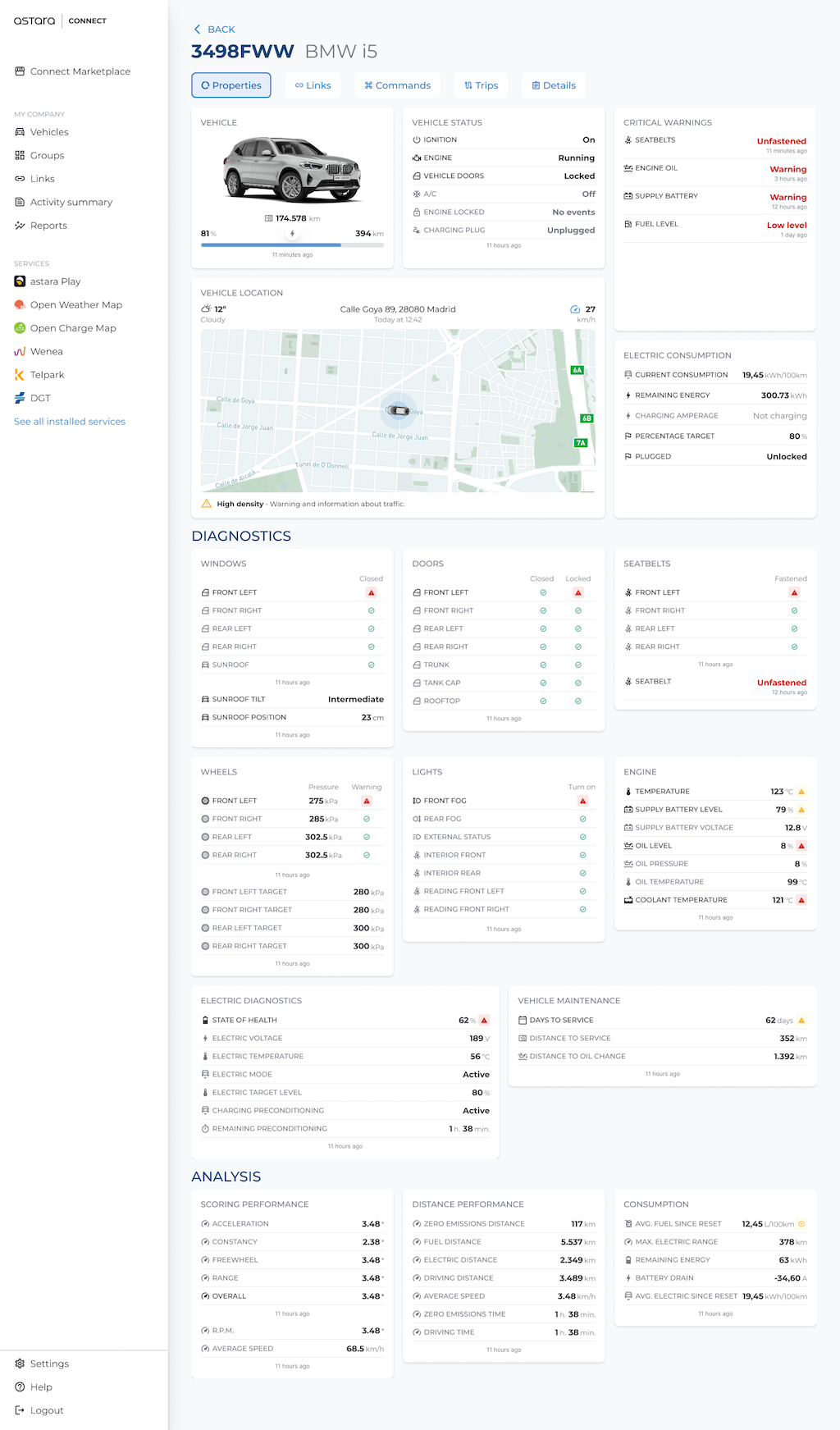Open Reports in the sidebar
The image size is (840, 1430).
tap(41, 226)
